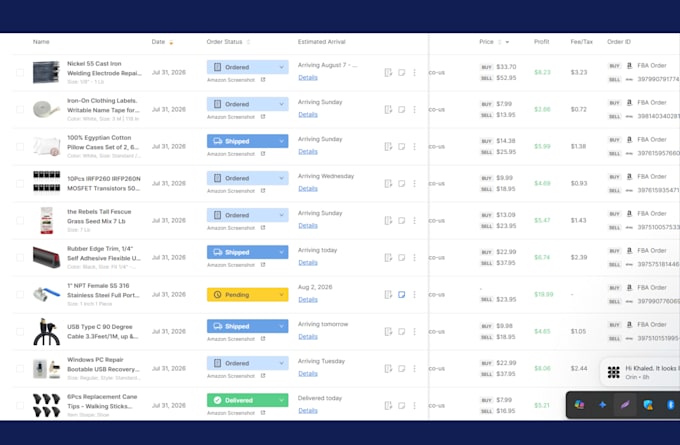Open Copilot icon in the system tray
This screenshot has width=680, height=445.
coord(579,405)
